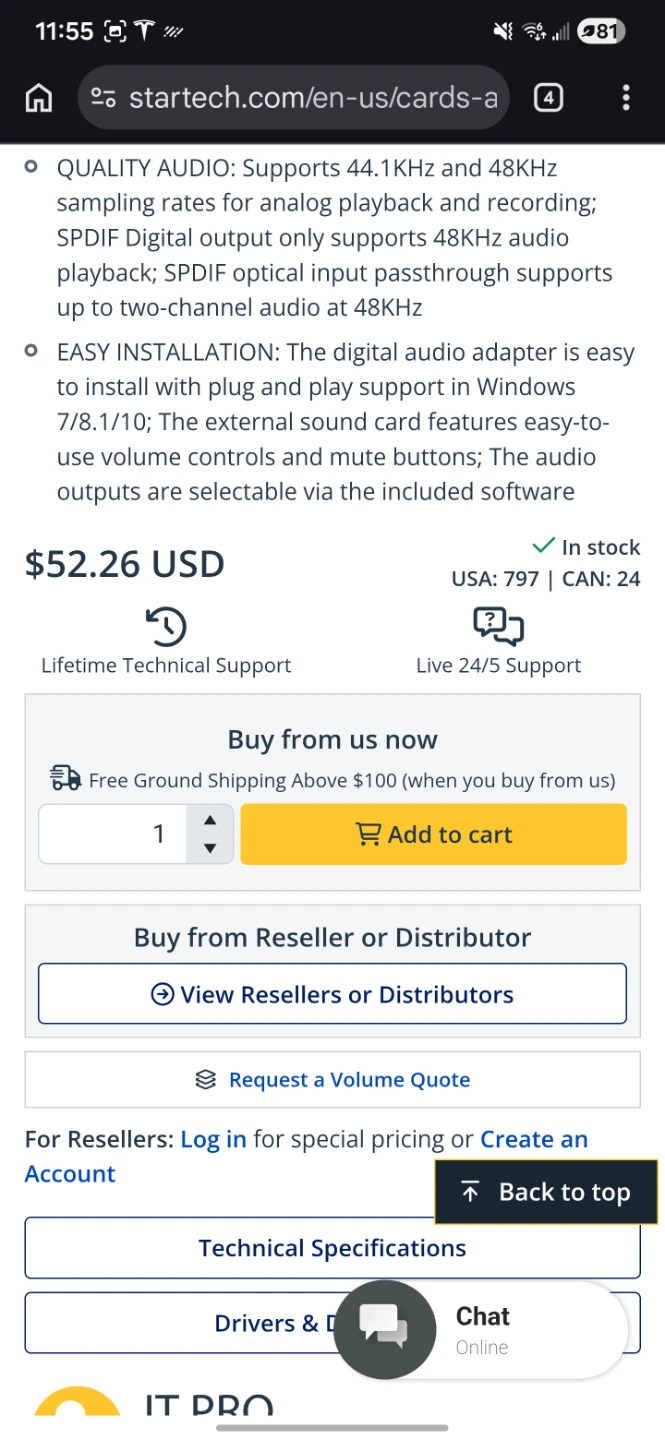665x1440 pixels.
Task: Add the sound card to cart
Action: 434,834
